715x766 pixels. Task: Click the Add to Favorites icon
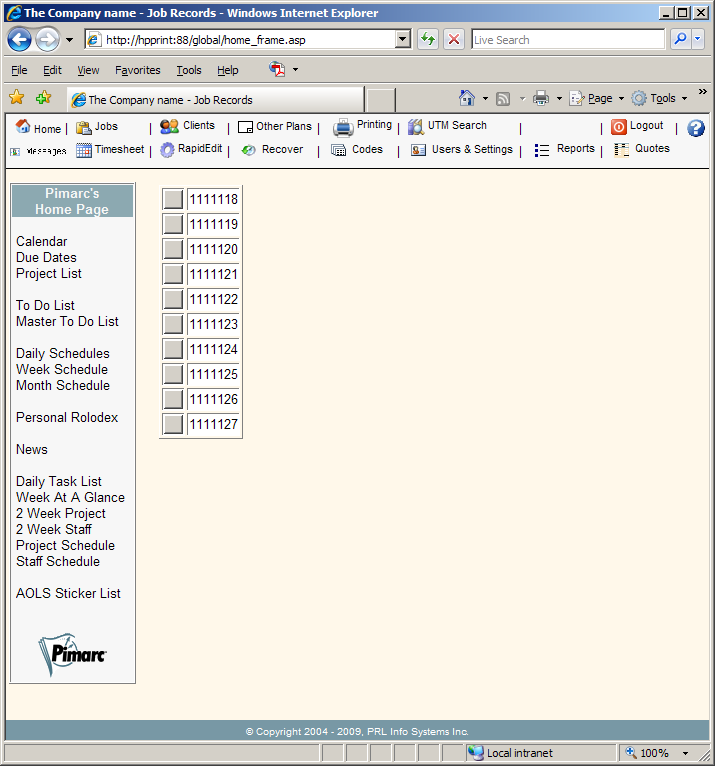pyautogui.click(x=43, y=97)
